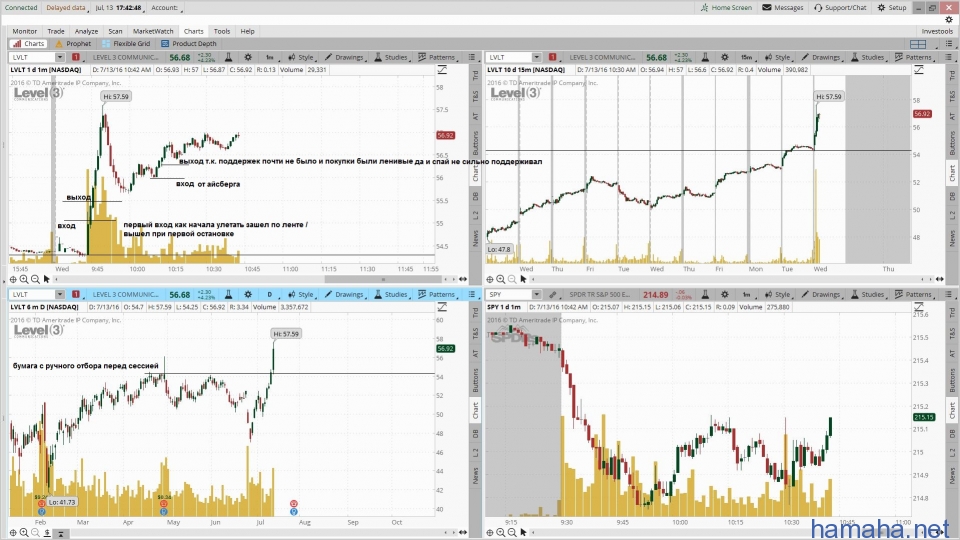Open list menu icon in top-left chart
Image resolution: width=960 pixels, height=540 pixels.
pyautogui.click(x=472, y=57)
